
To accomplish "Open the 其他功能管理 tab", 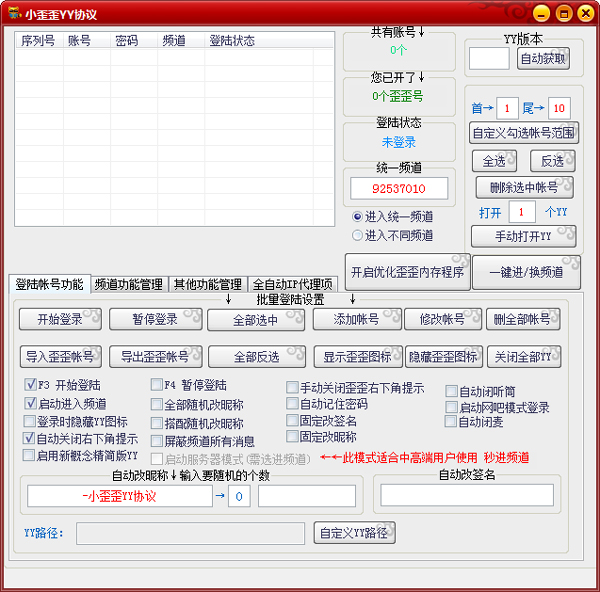I will (x=207, y=284).
